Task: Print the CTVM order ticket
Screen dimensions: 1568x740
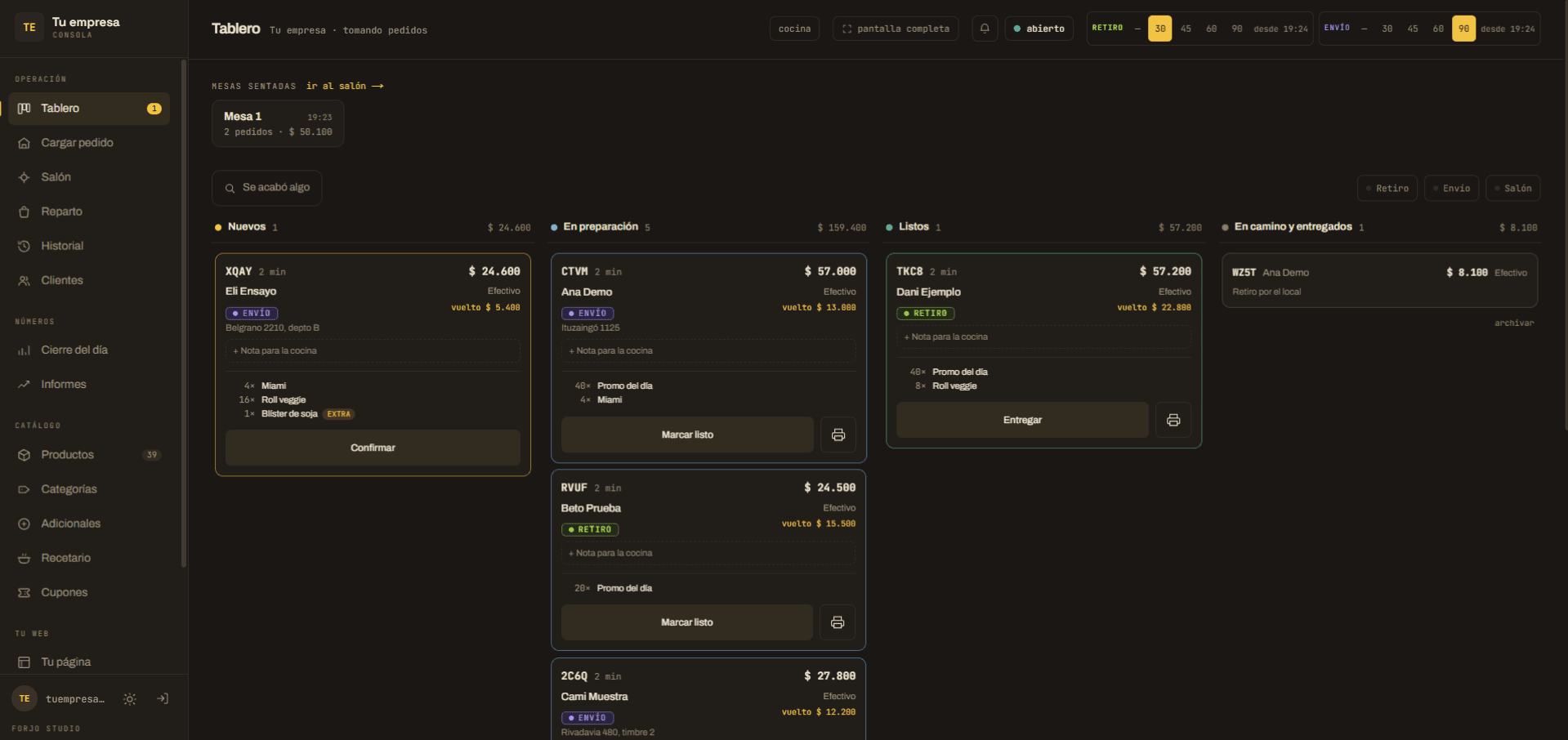Action: click(838, 435)
